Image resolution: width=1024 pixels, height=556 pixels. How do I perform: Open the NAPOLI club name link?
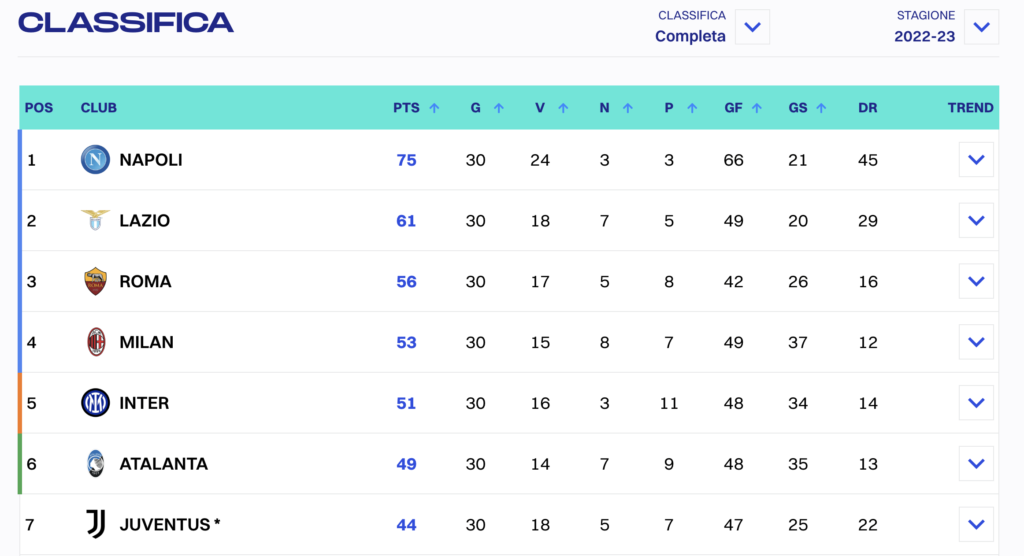point(151,160)
